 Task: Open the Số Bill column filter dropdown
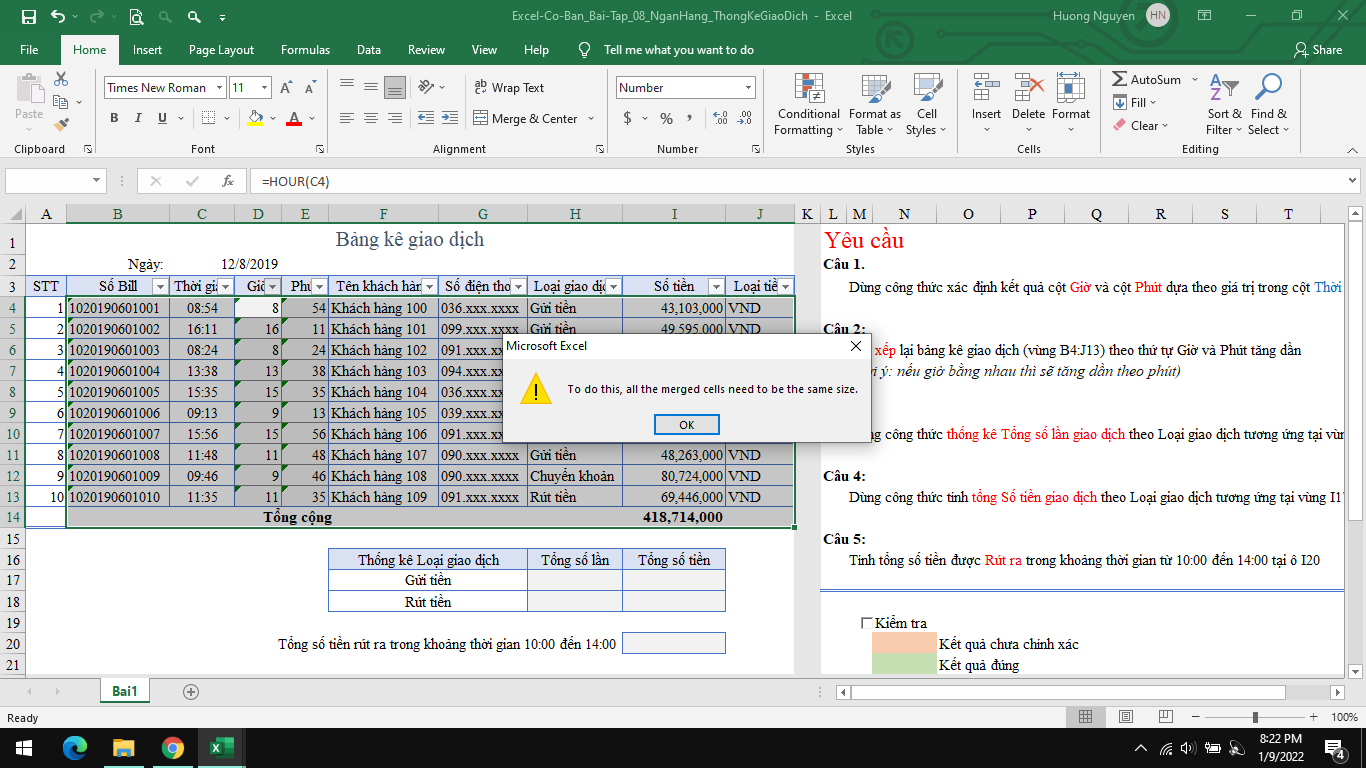click(159, 287)
